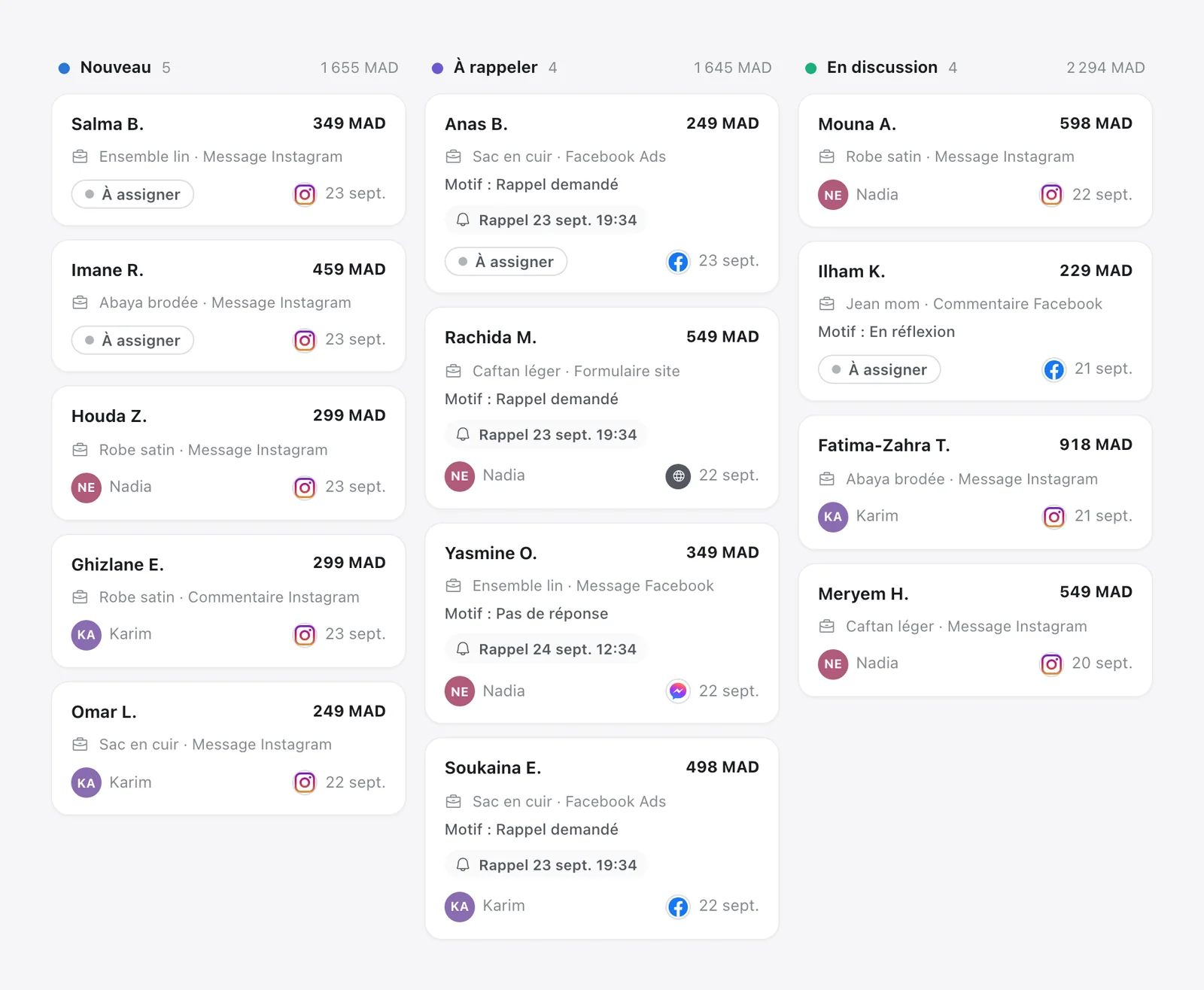Click Facebook icon on Anas B. card
1204x990 pixels.
click(x=678, y=262)
